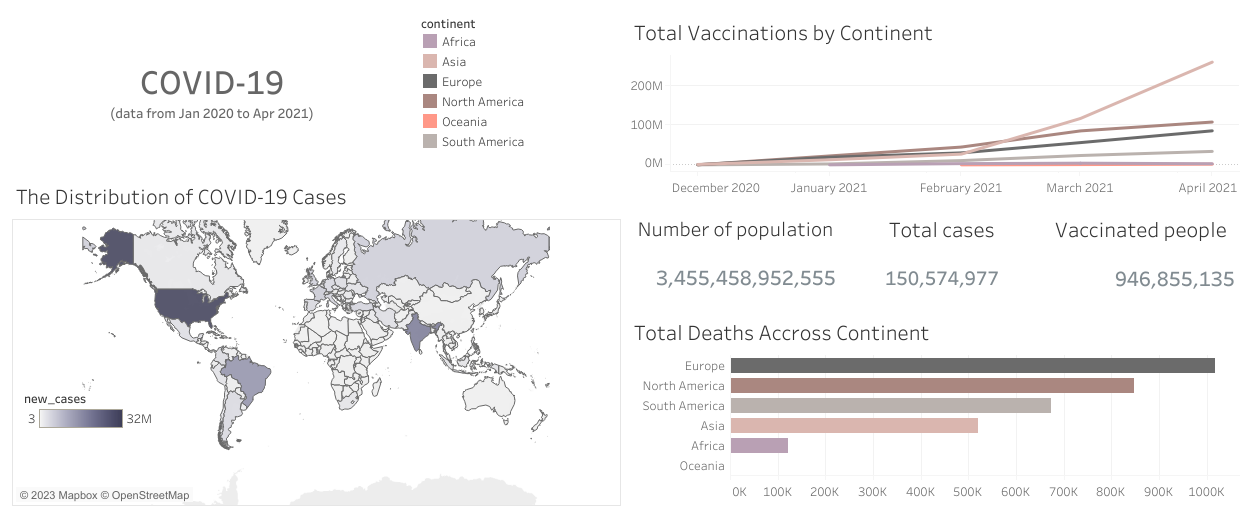Select the Oceania legend color swatch
The image size is (1250, 517).
430,122
